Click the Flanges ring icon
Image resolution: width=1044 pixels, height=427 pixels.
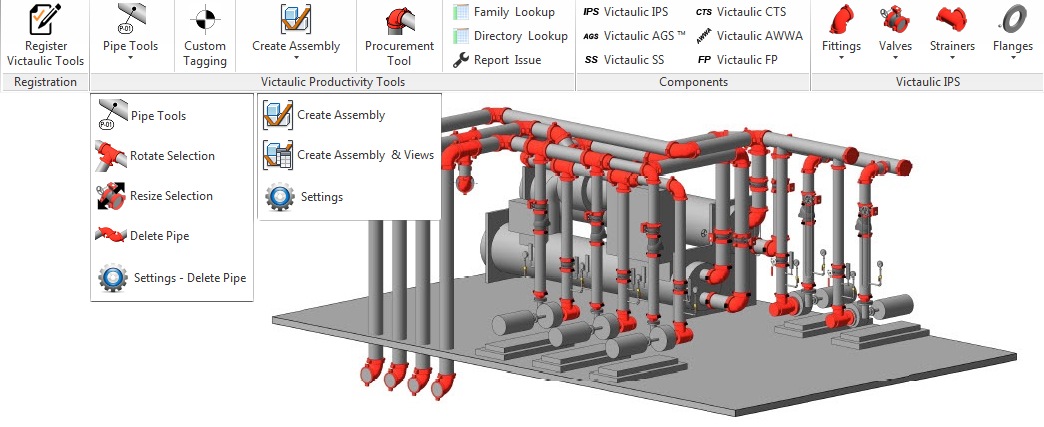[1012, 19]
